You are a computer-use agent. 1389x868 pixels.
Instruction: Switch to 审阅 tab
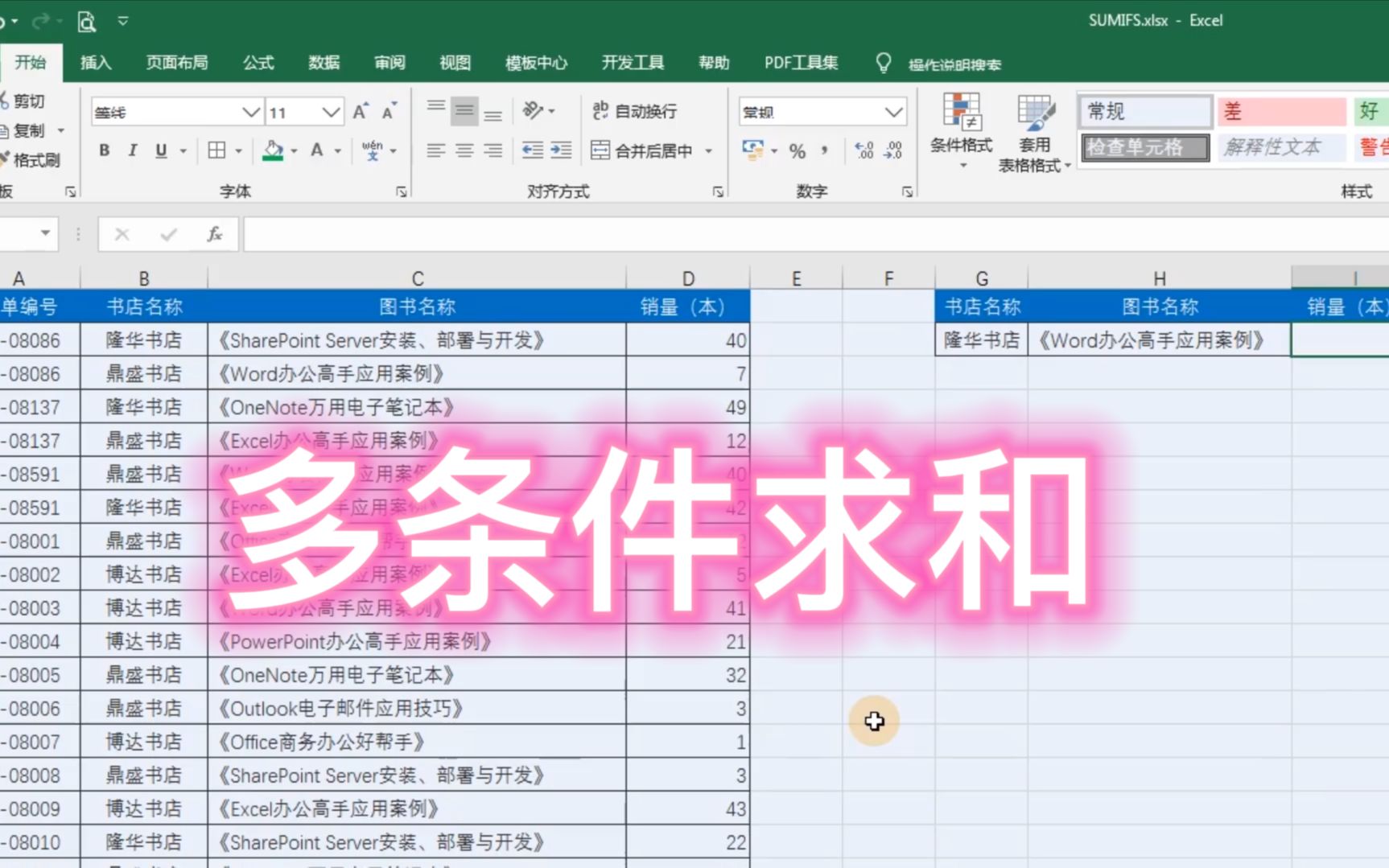(390, 63)
